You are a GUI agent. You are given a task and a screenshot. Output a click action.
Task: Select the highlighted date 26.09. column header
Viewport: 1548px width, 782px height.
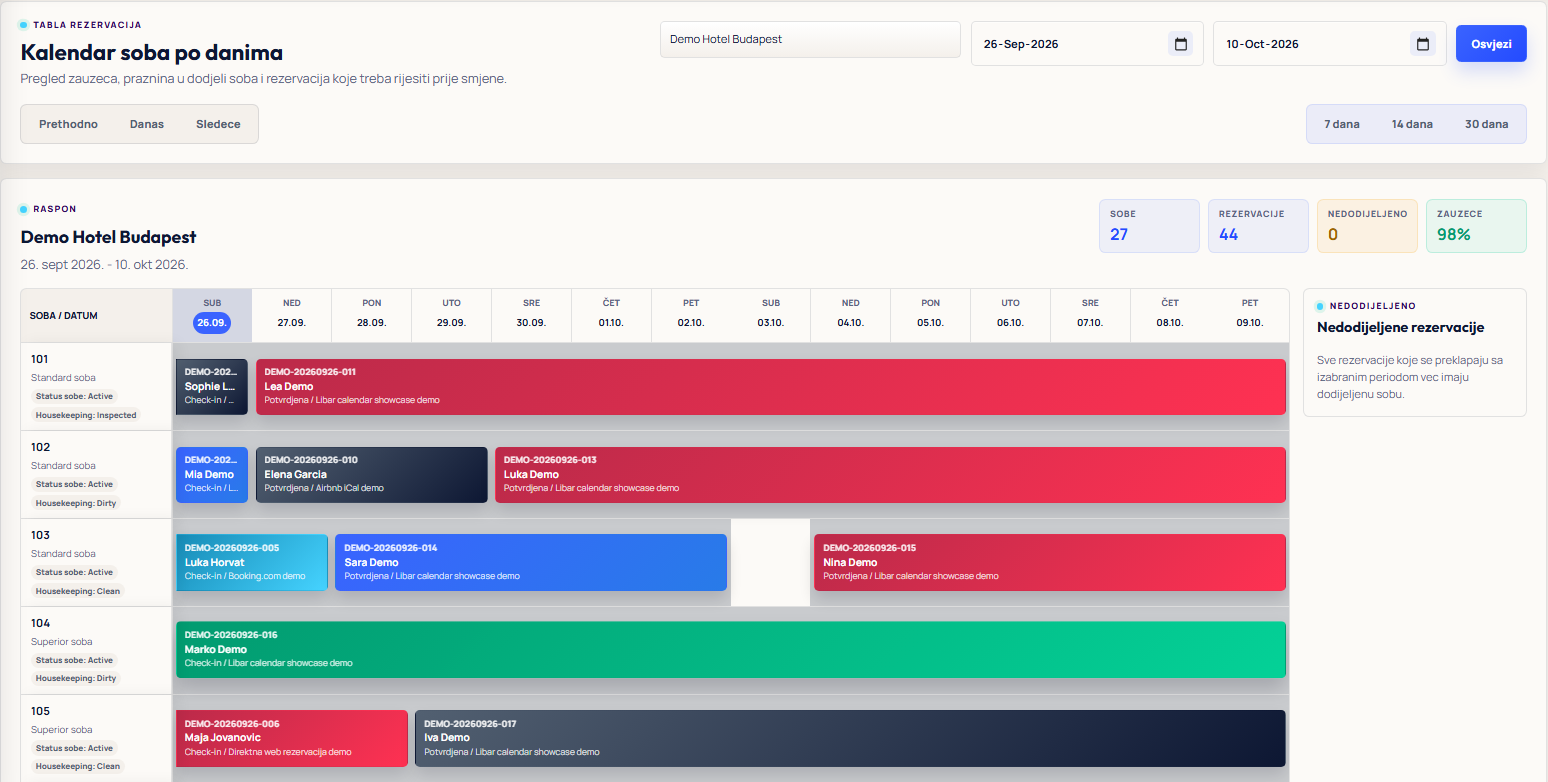pyautogui.click(x=212, y=315)
